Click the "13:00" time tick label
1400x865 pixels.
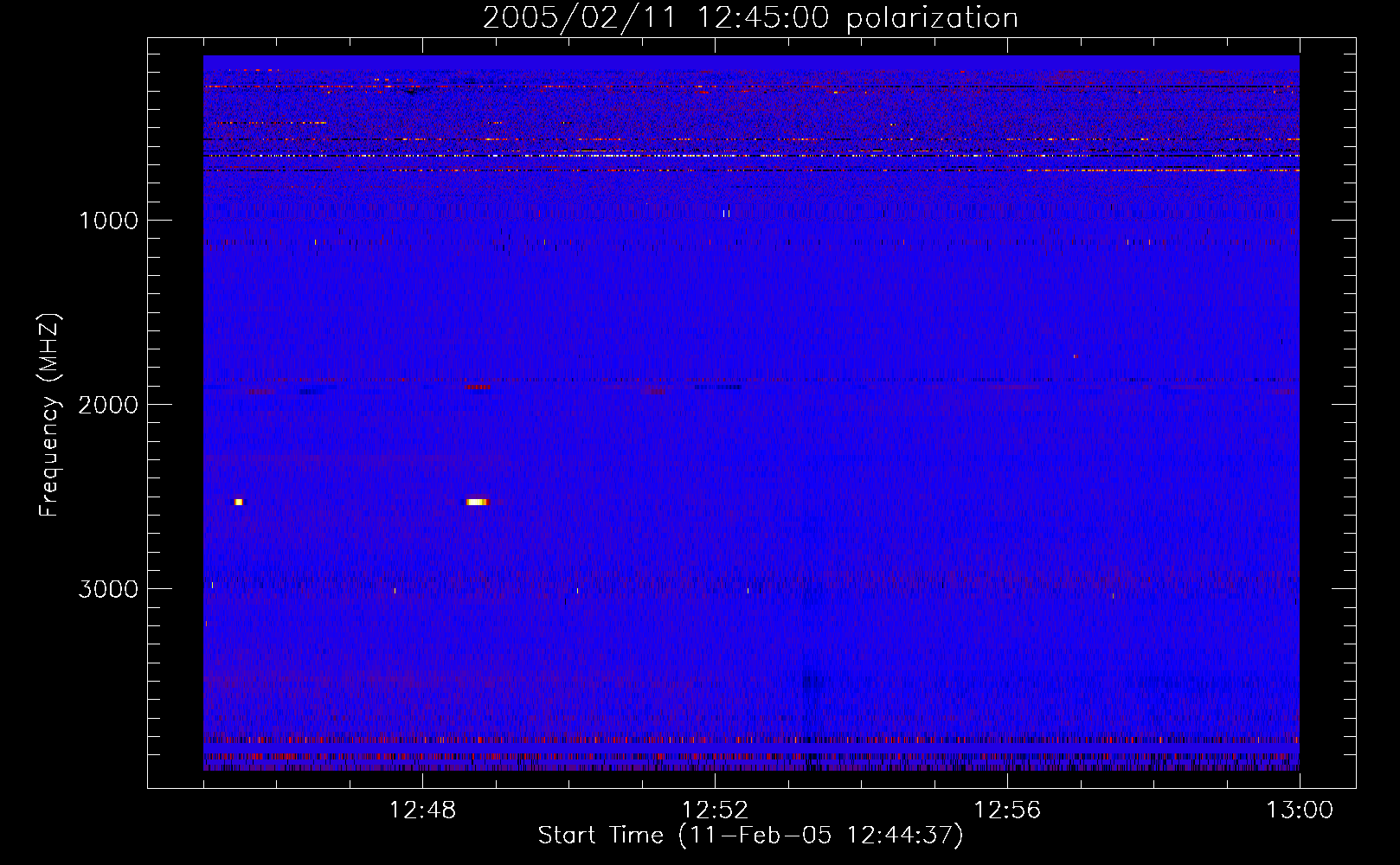(x=1300, y=811)
